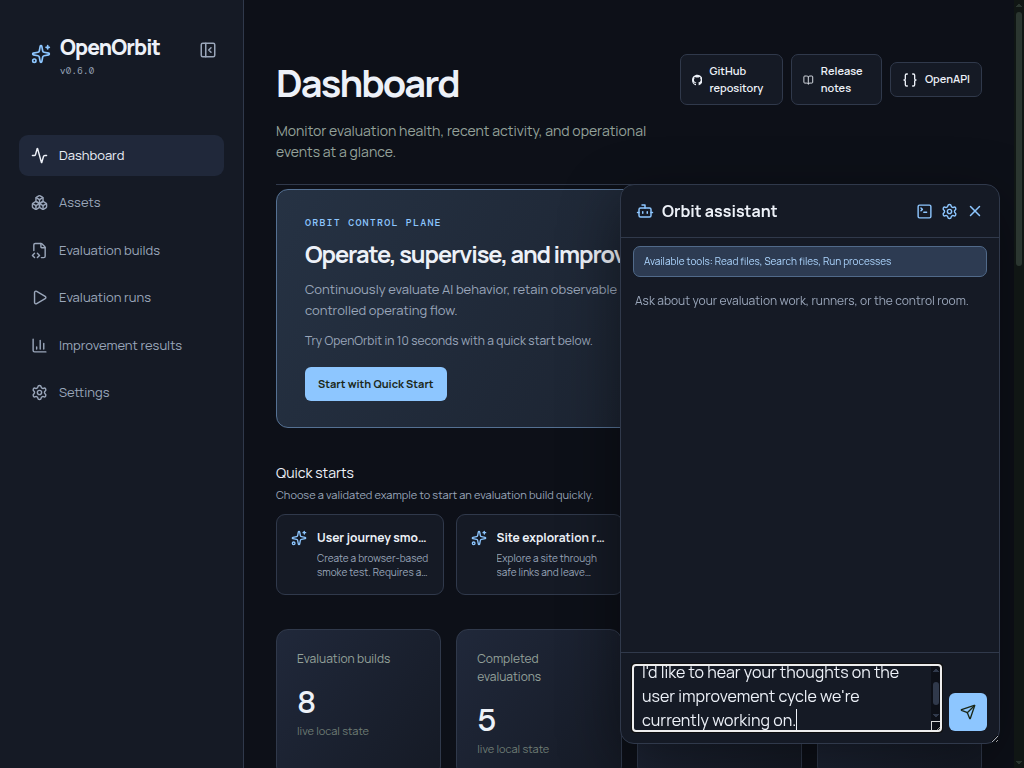Click the Evaluation builds stat card
Viewport: 1024px width, 768px height.
point(359,699)
